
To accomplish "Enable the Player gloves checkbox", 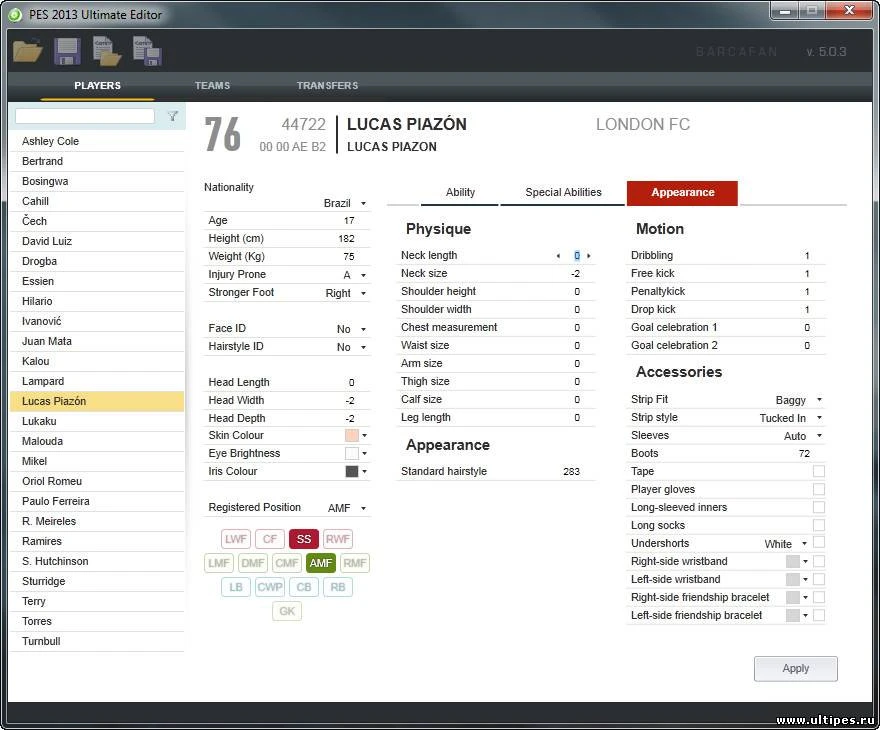I will [817, 489].
